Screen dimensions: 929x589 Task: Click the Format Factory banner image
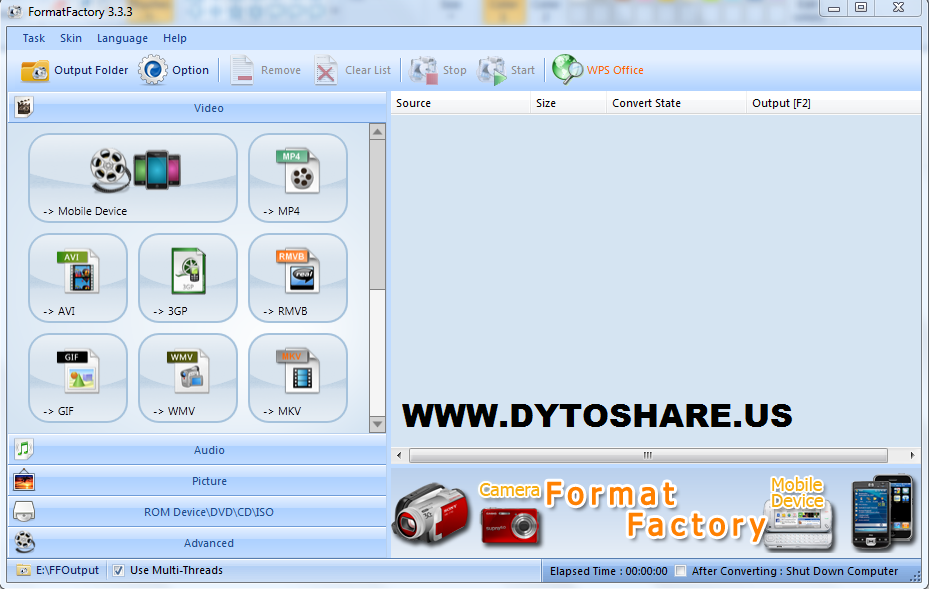[655, 512]
